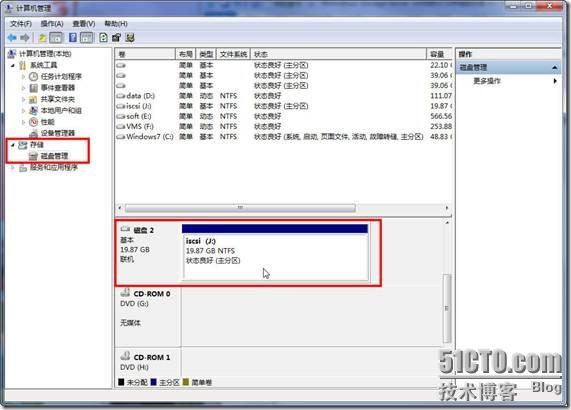Sort by the 状态 column header
This screenshot has width=571, height=410.
(x=338, y=54)
